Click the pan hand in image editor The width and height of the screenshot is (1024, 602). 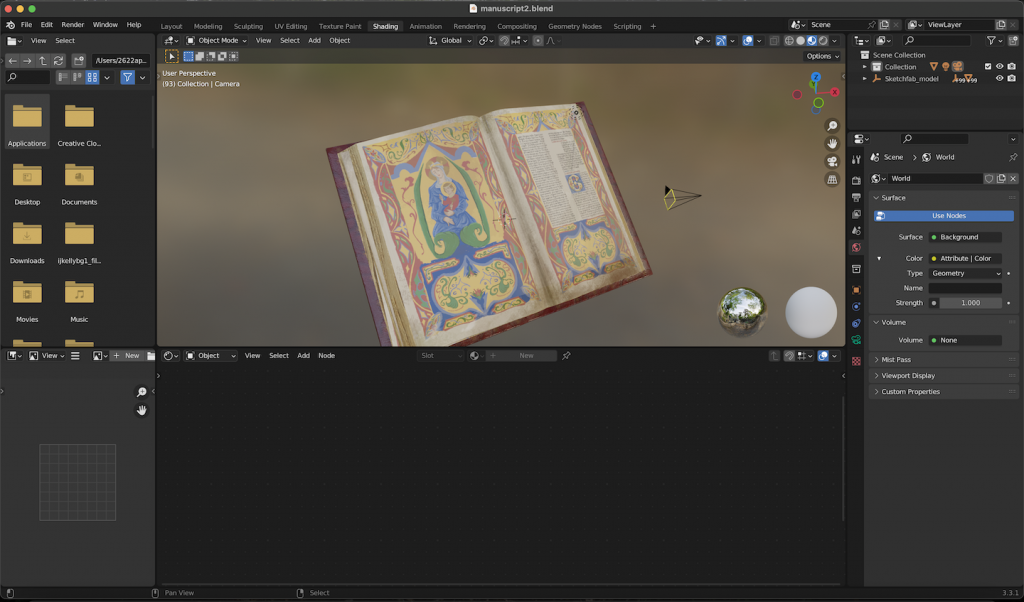(141, 410)
